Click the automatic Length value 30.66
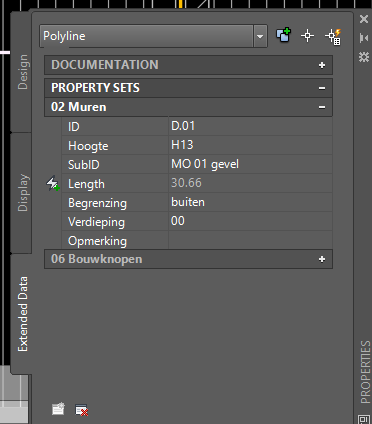Viewport: 372px width, 424px height. (x=250, y=183)
